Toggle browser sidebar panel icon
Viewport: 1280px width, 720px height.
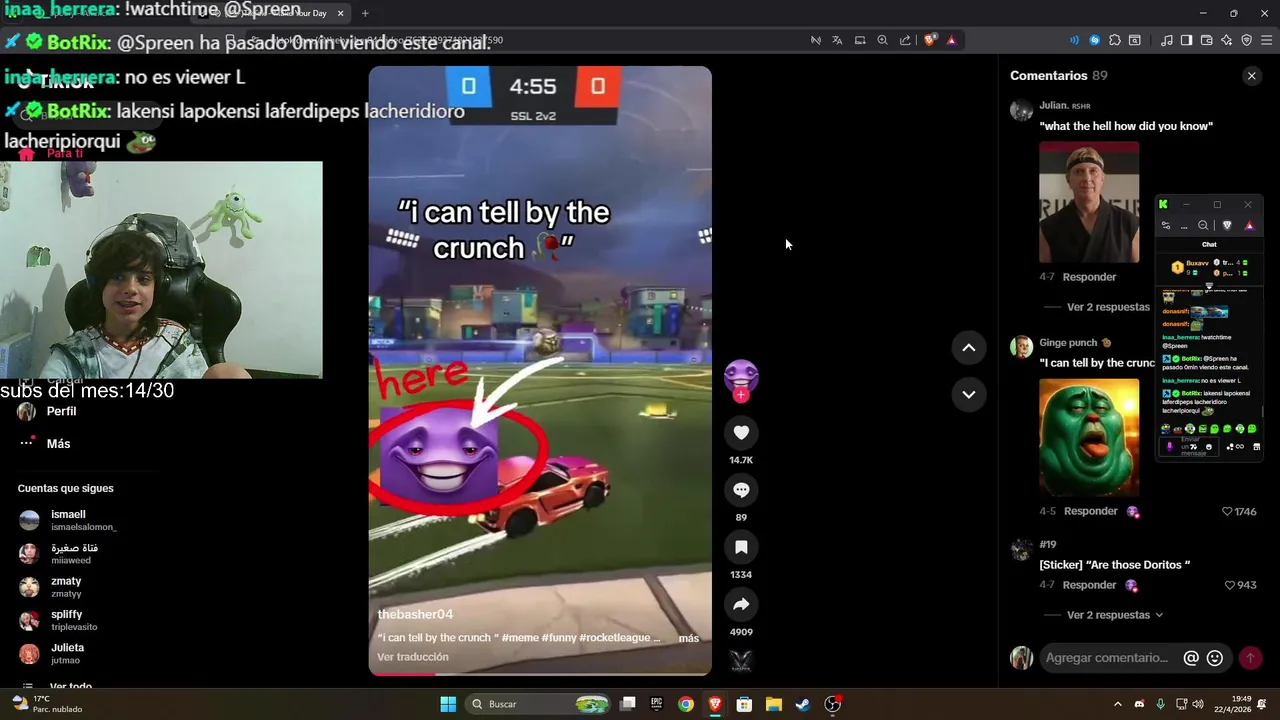point(1186,40)
